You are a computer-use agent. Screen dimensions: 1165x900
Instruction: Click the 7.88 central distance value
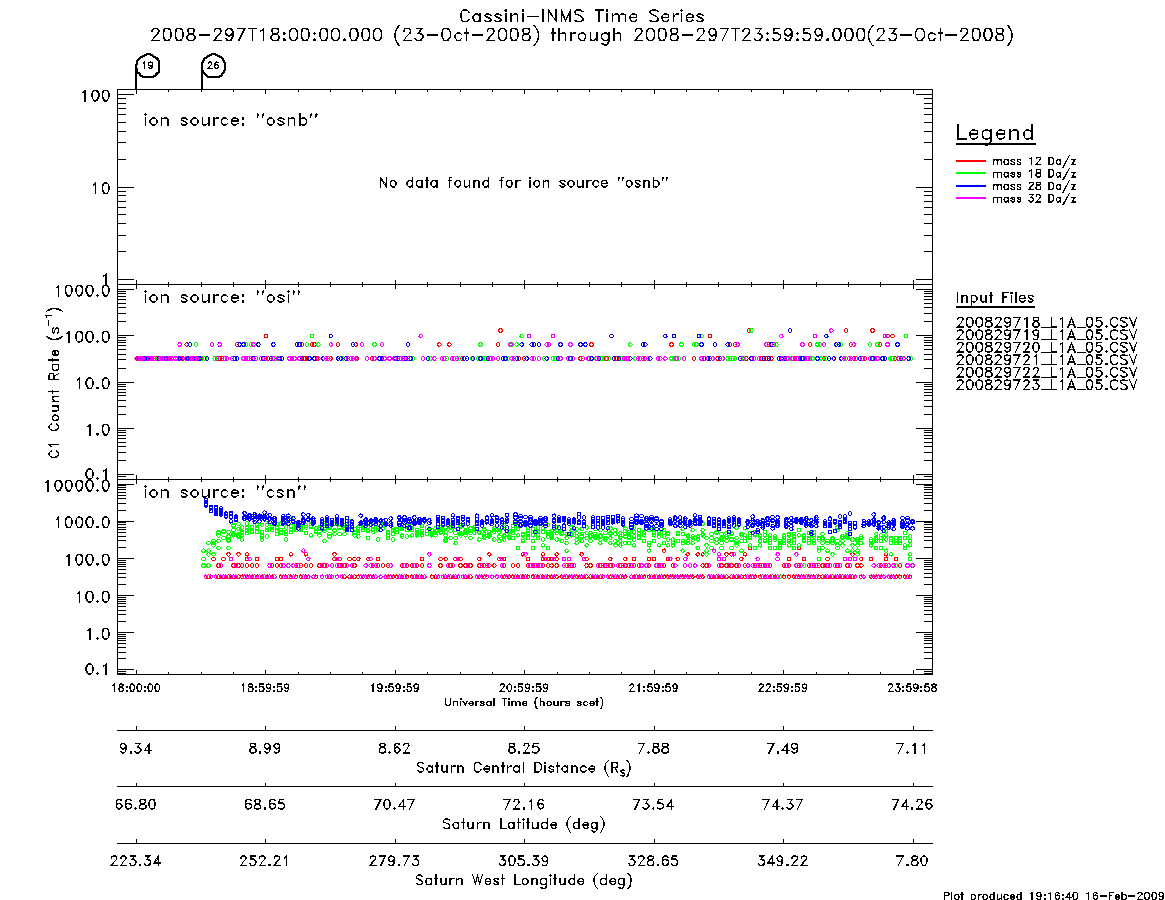coord(653,748)
